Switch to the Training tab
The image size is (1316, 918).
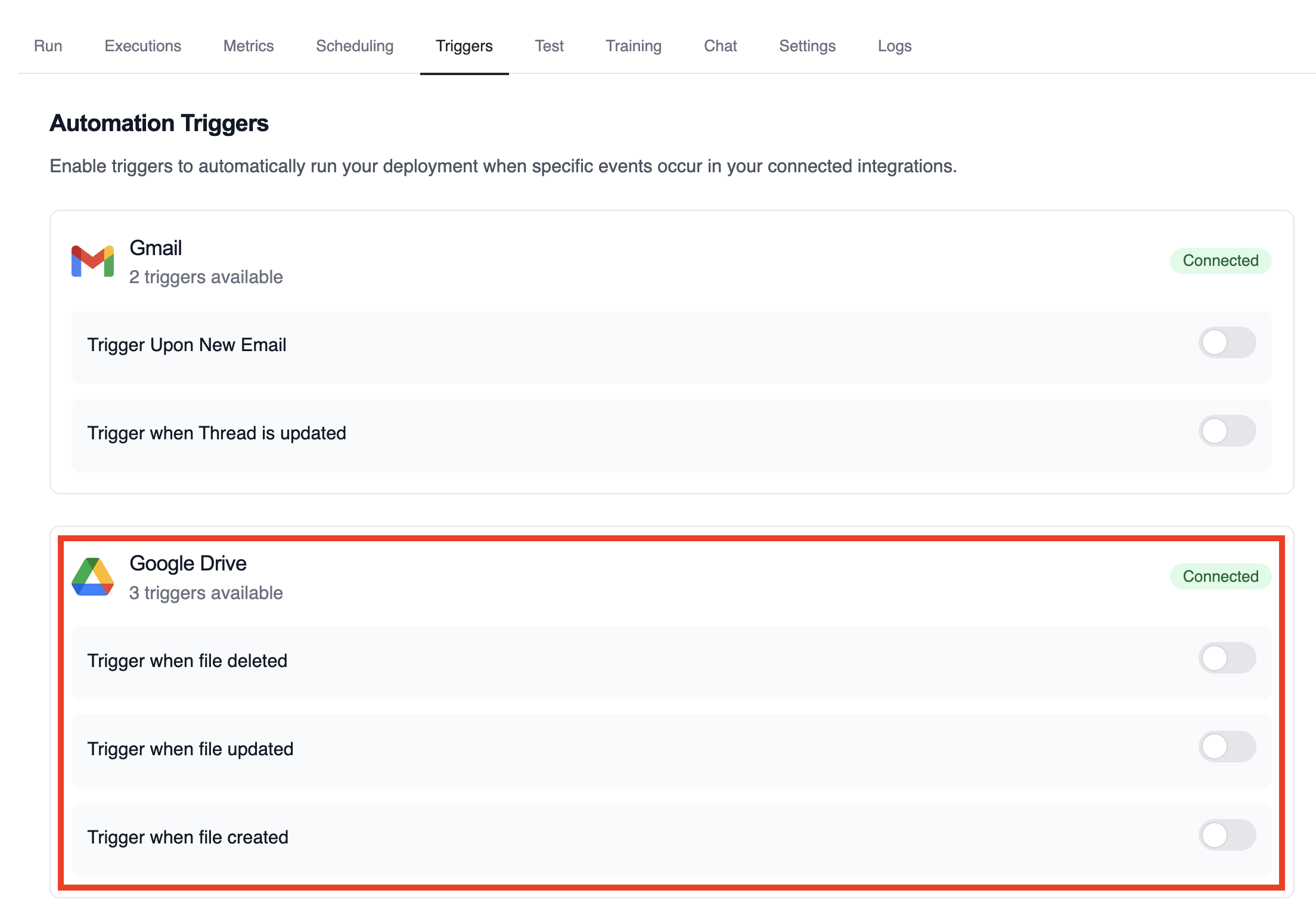pos(634,46)
